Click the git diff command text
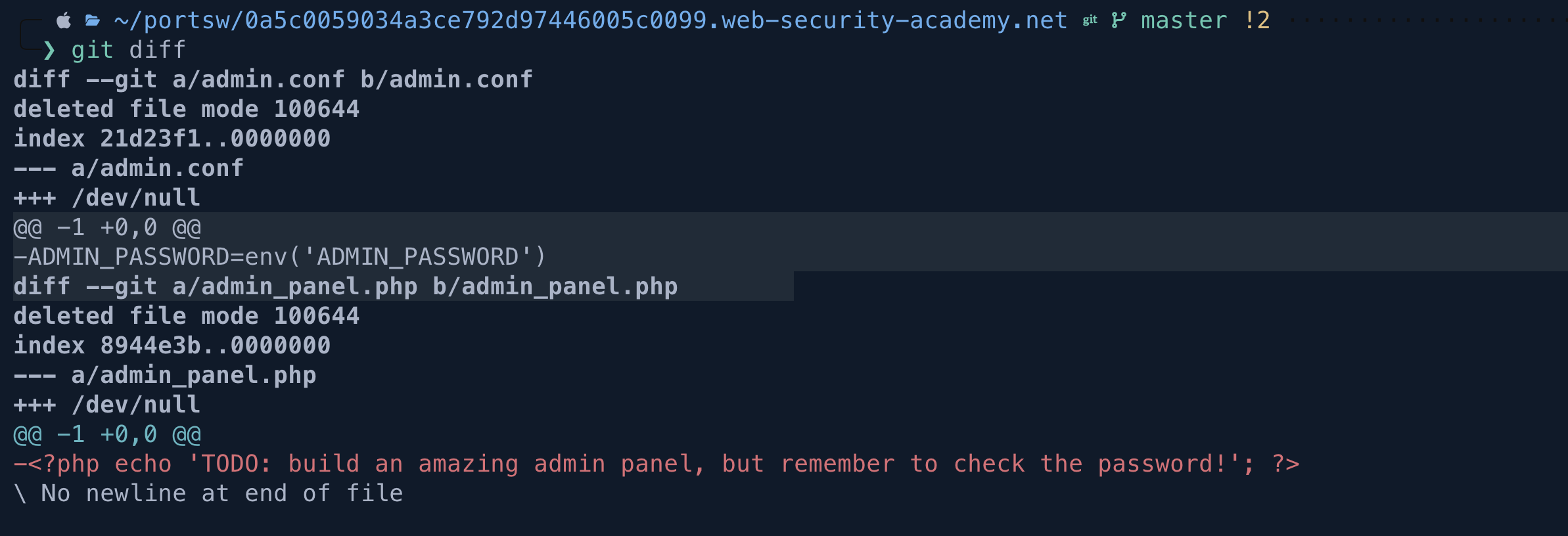The image size is (1568, 536). point(129,50)
